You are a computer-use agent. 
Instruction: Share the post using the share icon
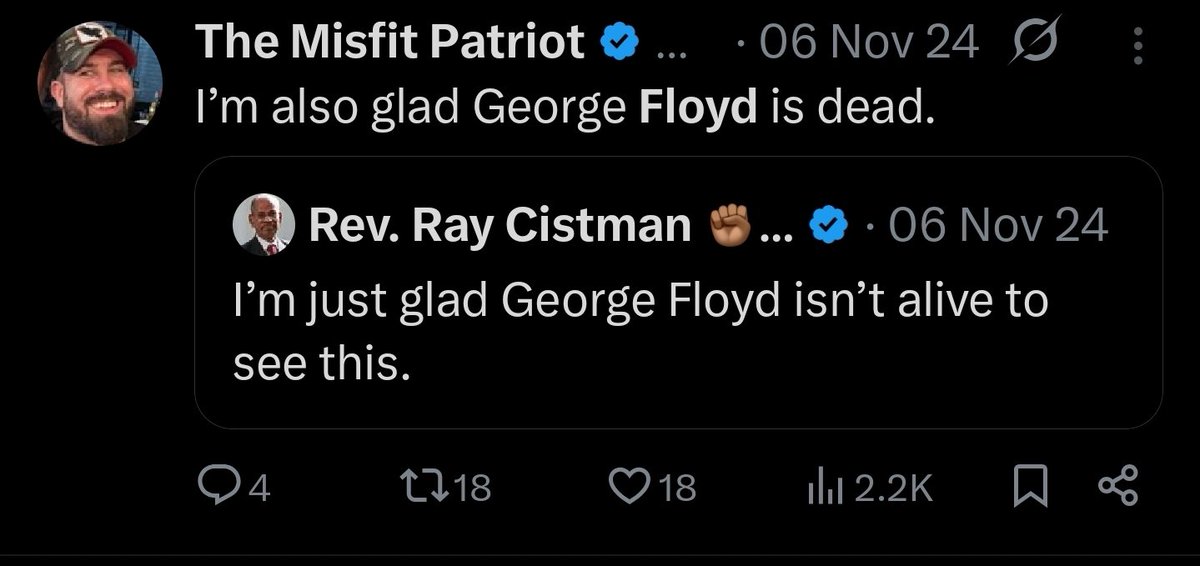click(x=1117, y=487)
